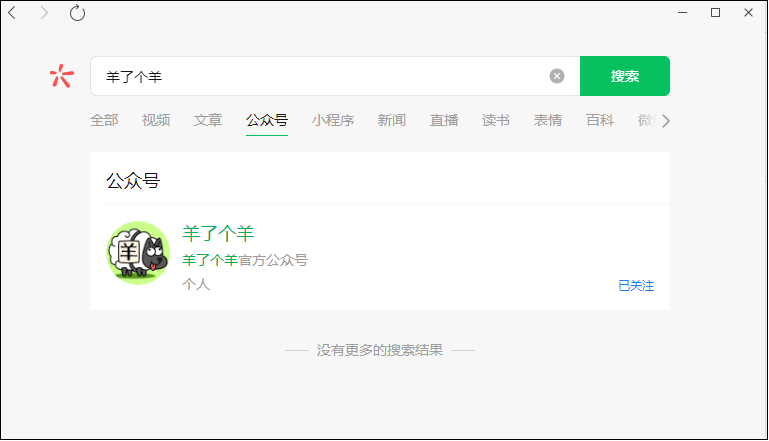Clear the search box with the X icon
Viewport: 769px width, 441px height.
[x=557, y=76]
